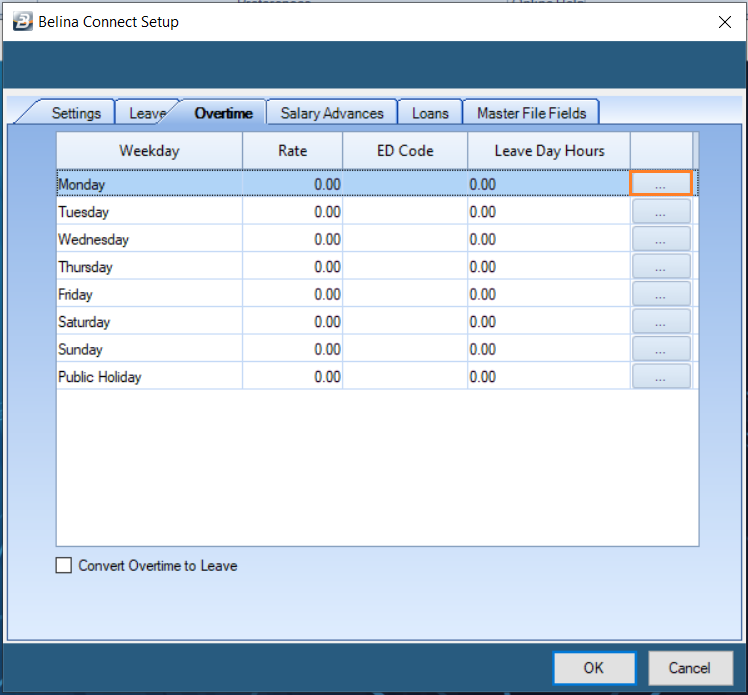
Task: Click the Belina Connect logo icon in the title bar
Action: [x=22, y=21]
